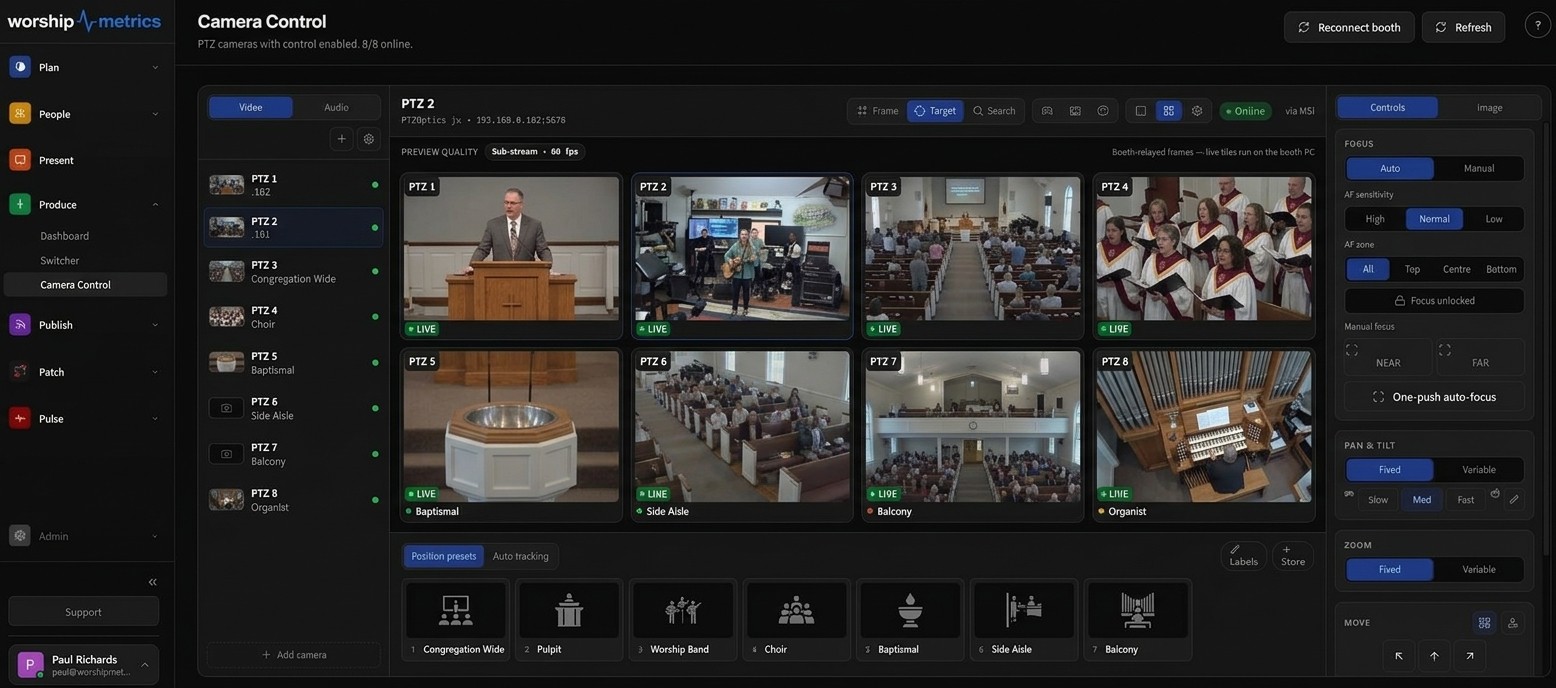Open preview settings gear beside layout icons
The height and width of the screenshot is (688, 1556).
click(1197, 111)
